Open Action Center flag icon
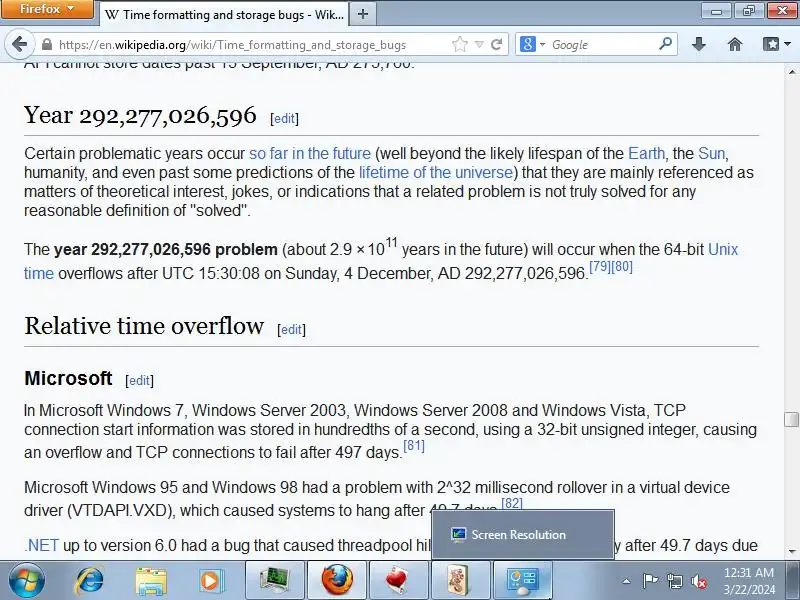Screen dimensions: 800x600 click(649, 581)
